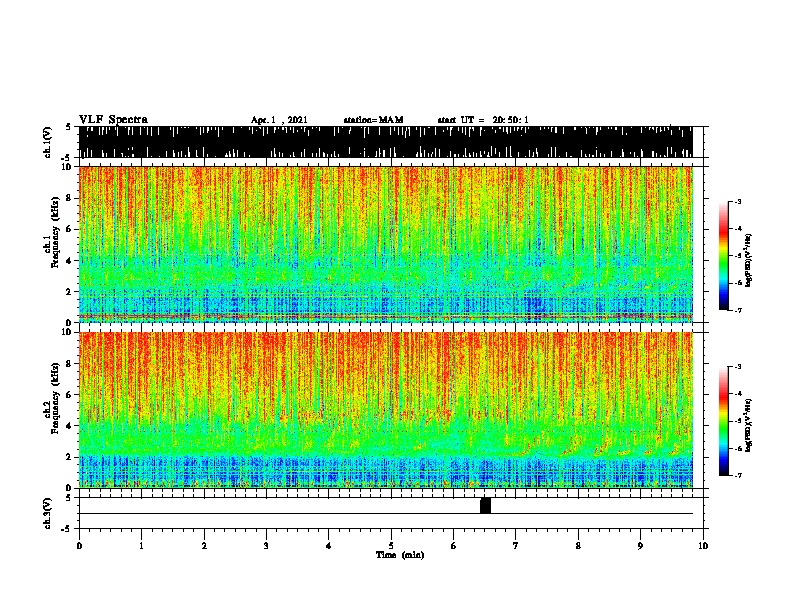792x612 pixels.
Task: Click the black pulse marker in ch.3 plot
Action: pos(485,506)
